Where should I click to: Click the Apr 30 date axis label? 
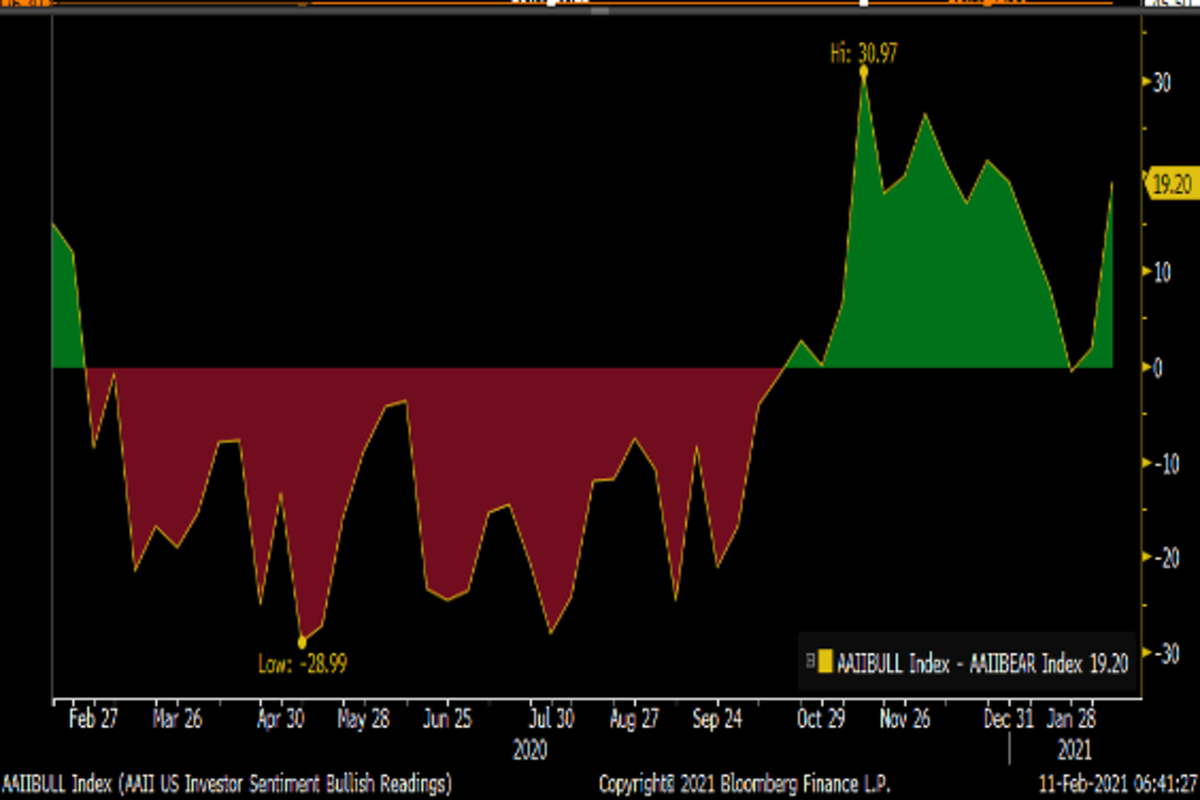281,719
